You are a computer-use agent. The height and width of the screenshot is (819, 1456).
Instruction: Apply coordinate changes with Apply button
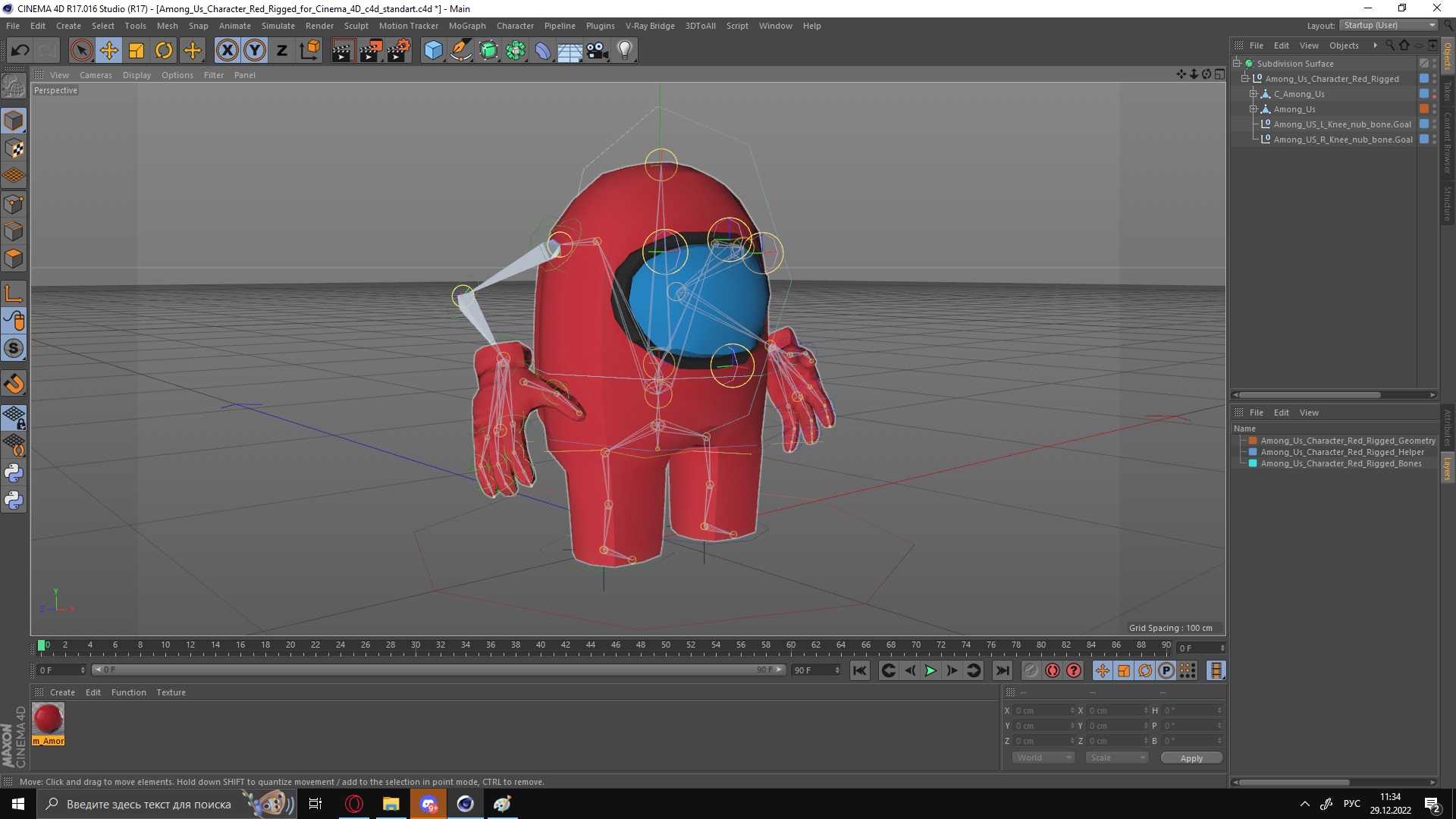tap(1191, 758)
